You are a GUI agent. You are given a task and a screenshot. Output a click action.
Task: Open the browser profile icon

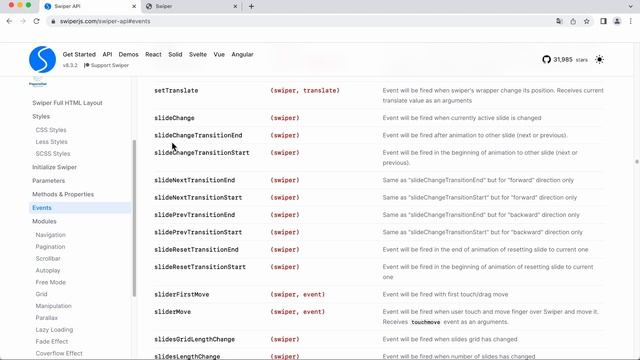pos(617,21)
